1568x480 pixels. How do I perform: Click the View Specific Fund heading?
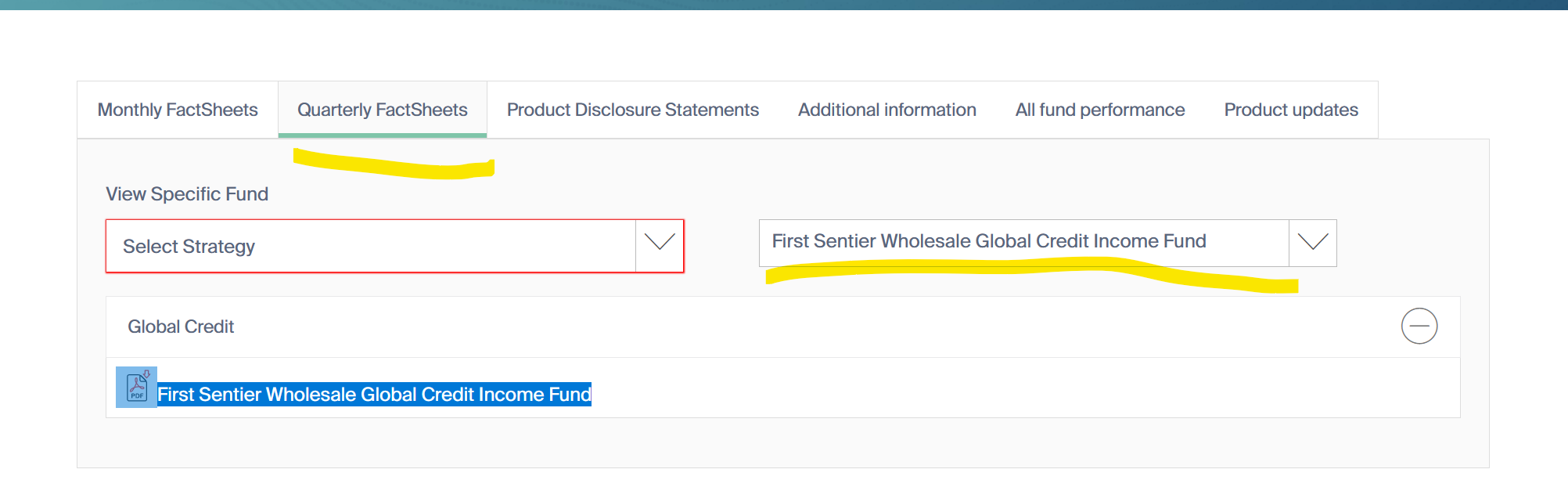pyautogui.click(x=187, y=194)
